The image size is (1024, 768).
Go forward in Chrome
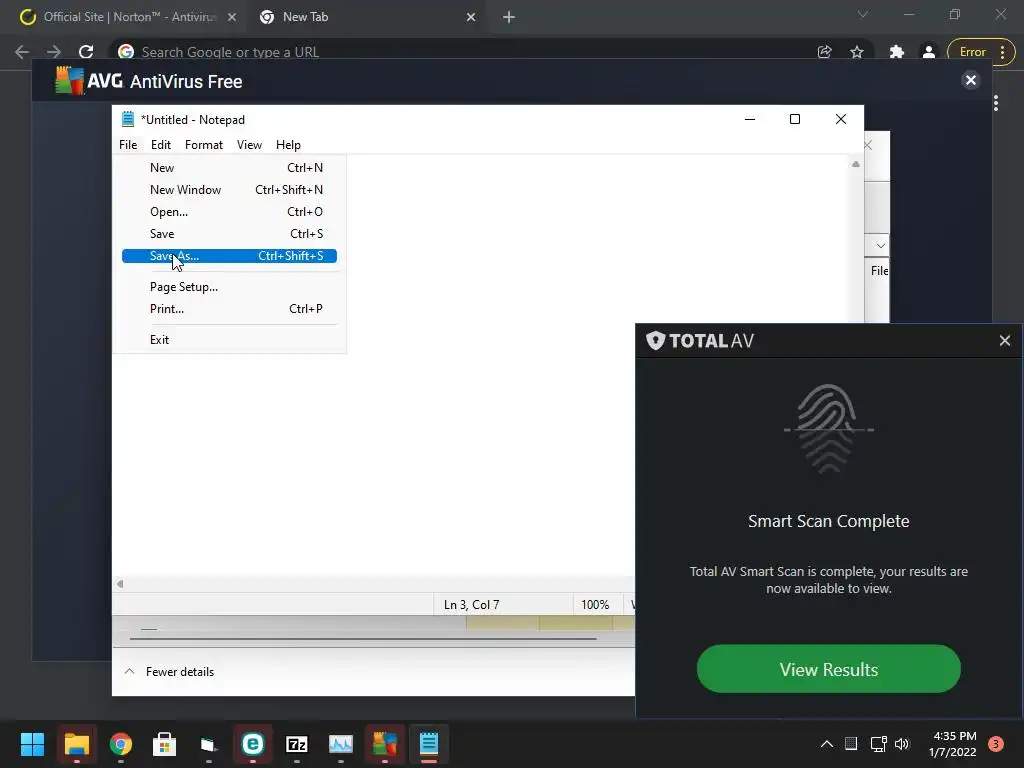click(x=54, y=52)
